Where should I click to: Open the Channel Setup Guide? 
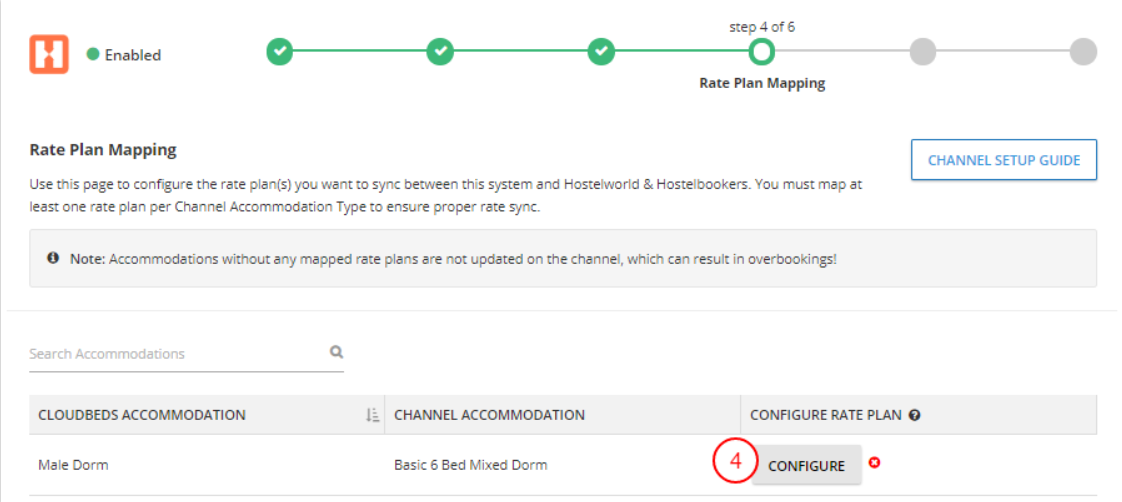coord(1003,160)
